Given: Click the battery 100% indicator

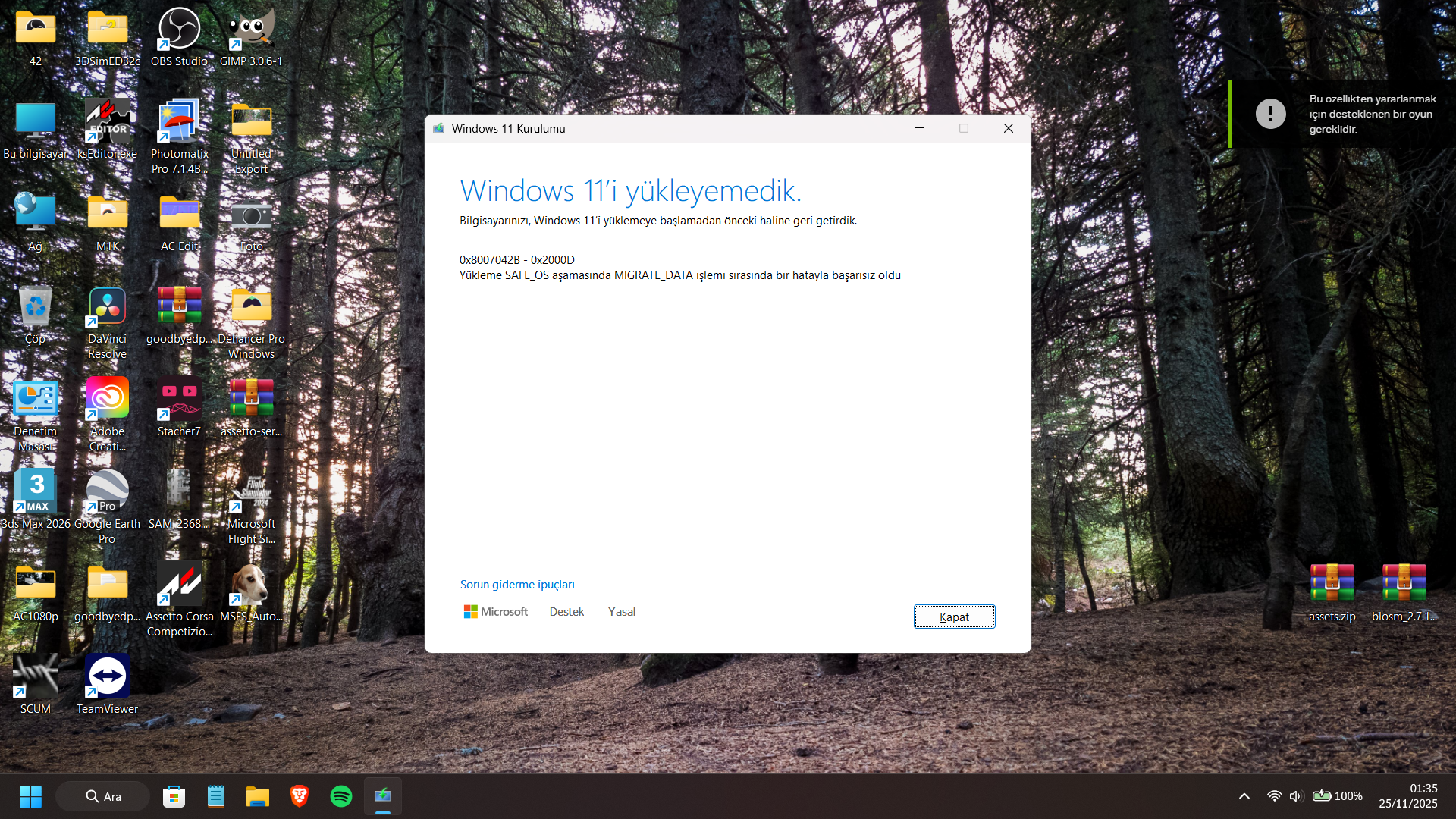Looking at the screenshot, I should point(1338,796).
